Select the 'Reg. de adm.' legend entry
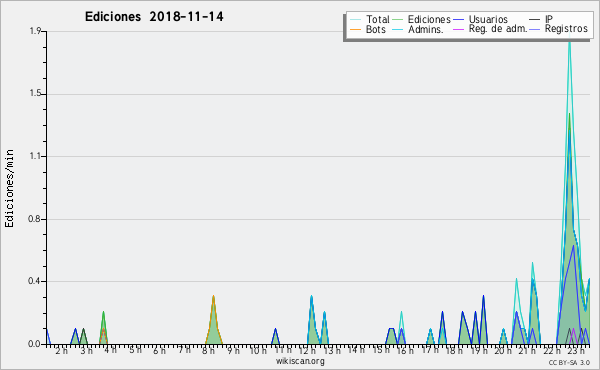Image resolution: width=600 pixels, height=370 pixels. (x=490, y=29)
